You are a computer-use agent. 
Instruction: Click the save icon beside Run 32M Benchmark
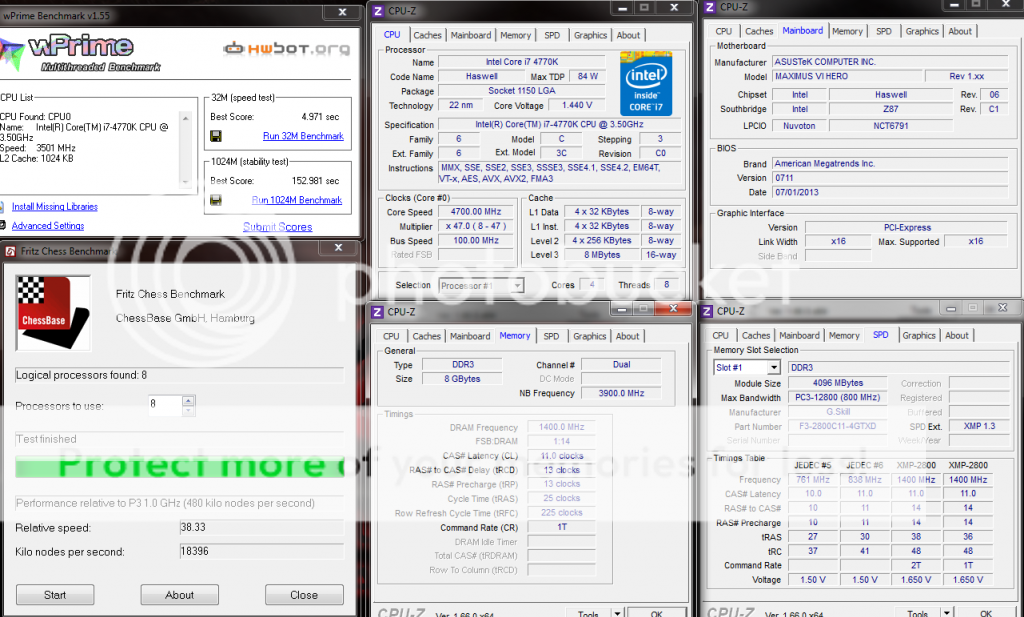(215, 136)
